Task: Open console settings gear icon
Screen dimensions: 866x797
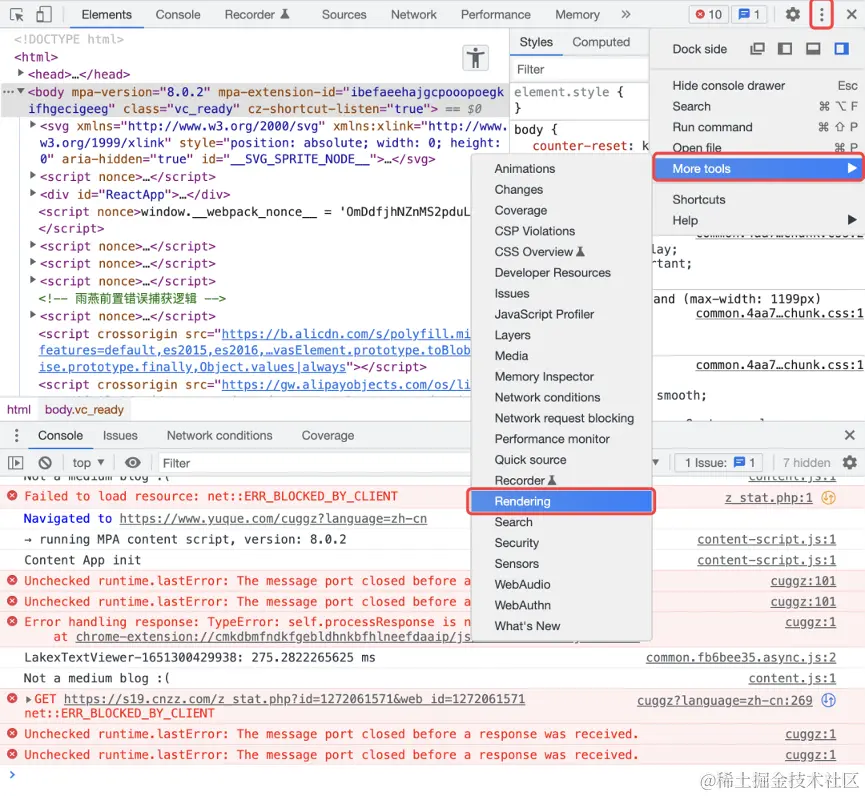Action: coord(849,462)
